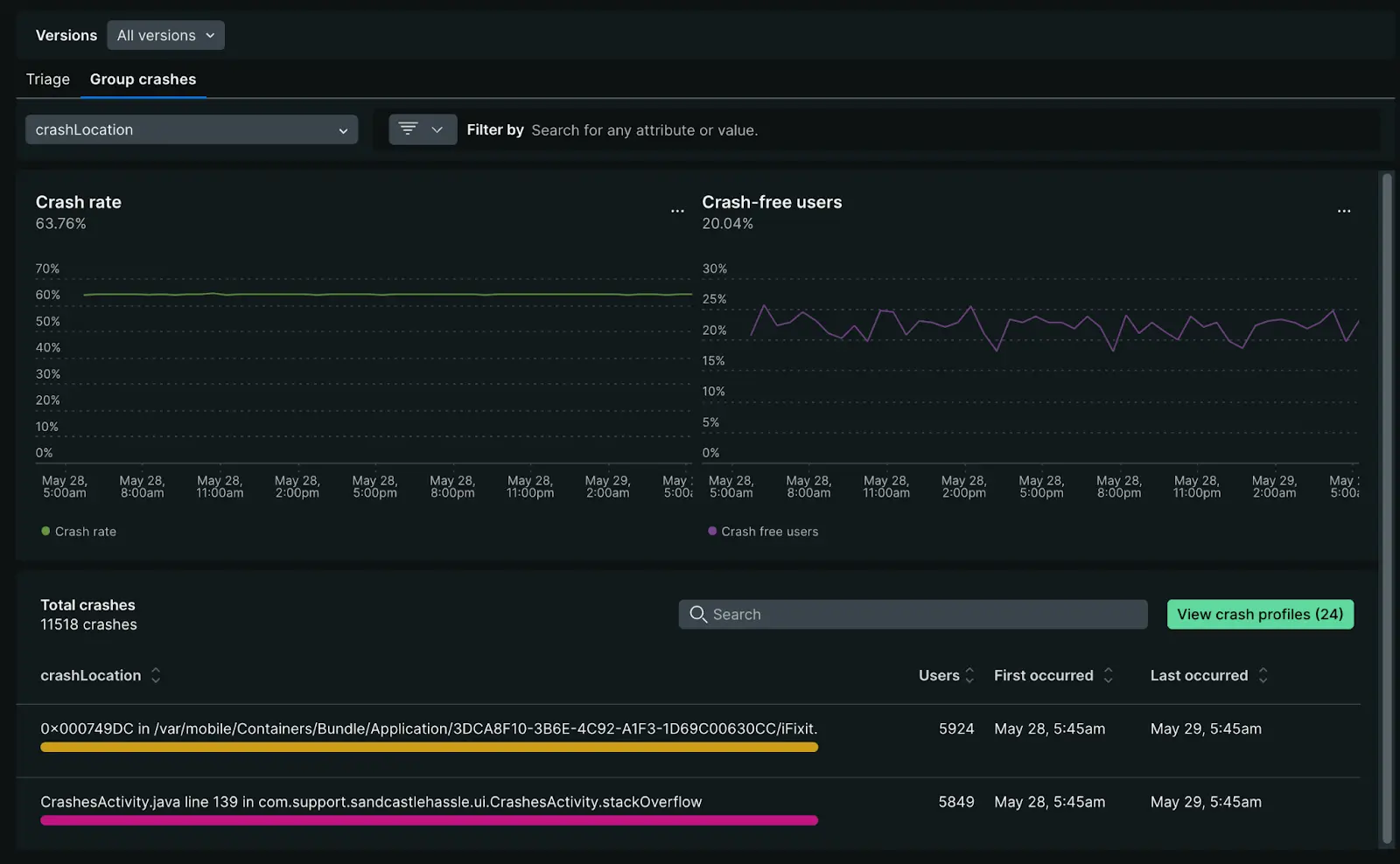The height and width of the screenshot is (864, 1400).
Task: Open the Crash rate chart ellipsis menu
Action: (677, 211)
